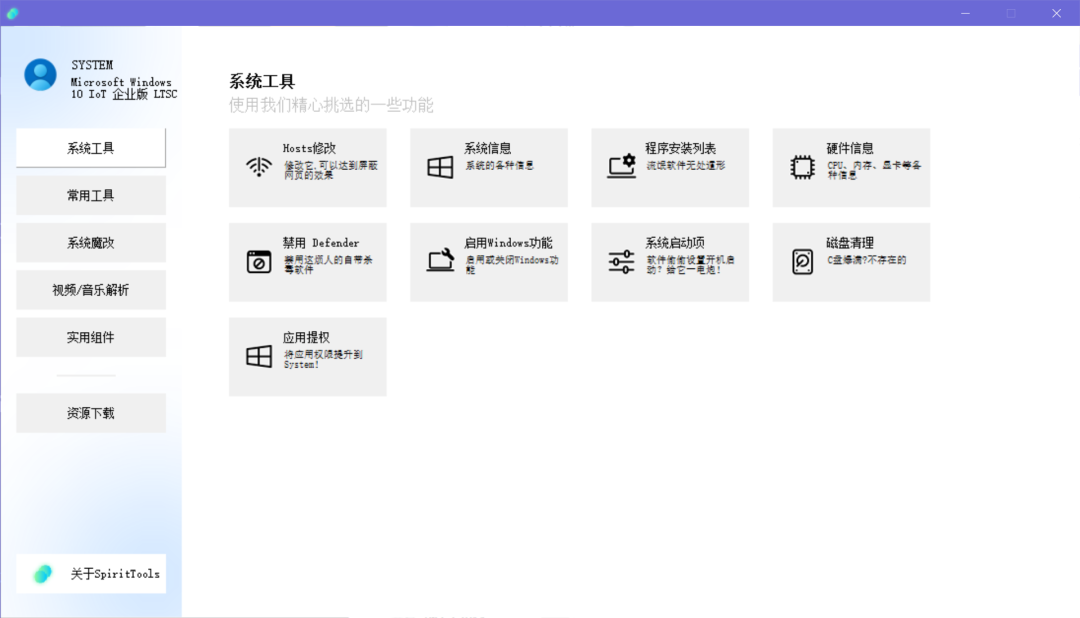Click the 启用Windows功能 laptop wrench icon

(x=440, y=260)
